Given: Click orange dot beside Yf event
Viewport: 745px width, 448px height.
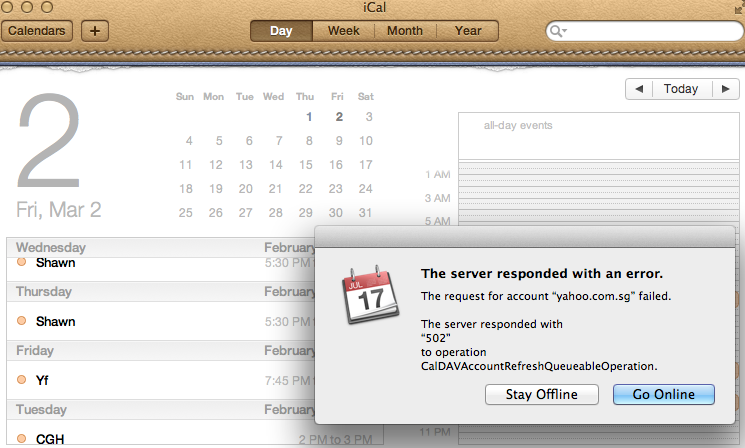Looking at the screenshot, I should pos(21,380).
